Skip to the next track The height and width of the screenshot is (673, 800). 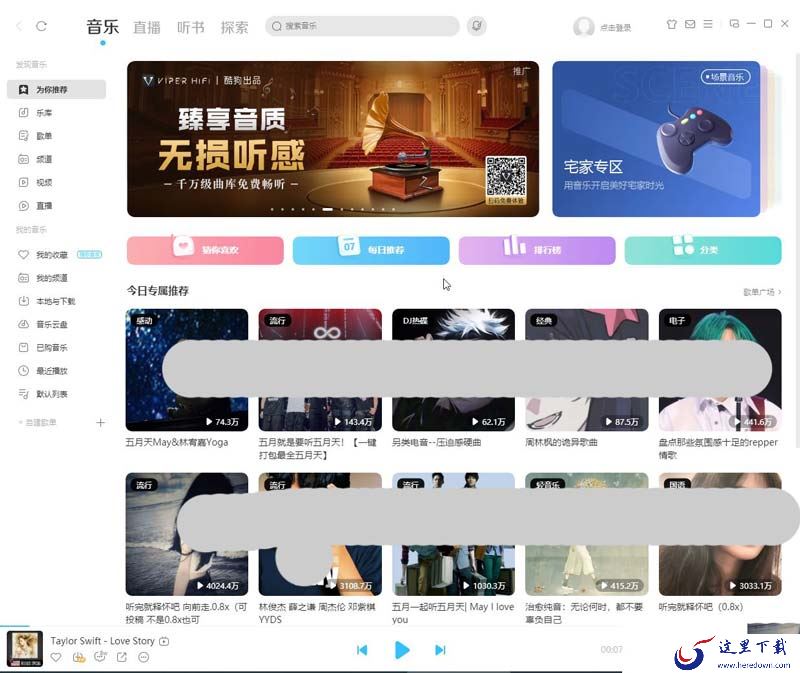pos(440,650)
